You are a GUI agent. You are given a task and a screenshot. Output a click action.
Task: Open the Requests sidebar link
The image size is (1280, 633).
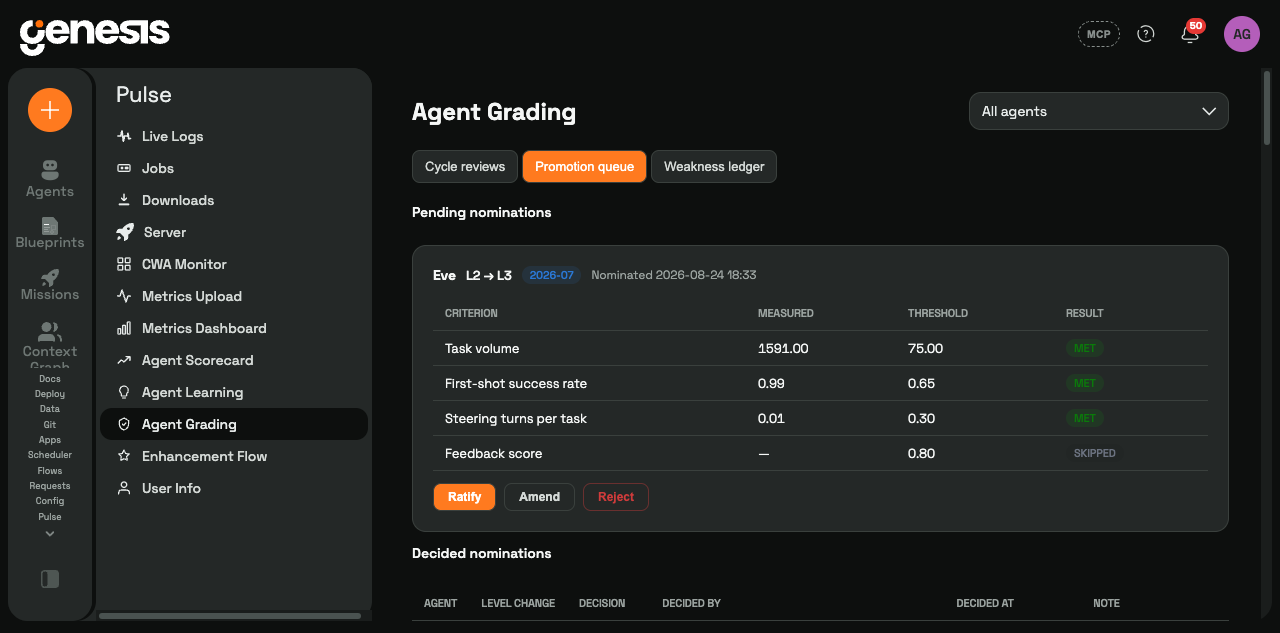[50, 486]
